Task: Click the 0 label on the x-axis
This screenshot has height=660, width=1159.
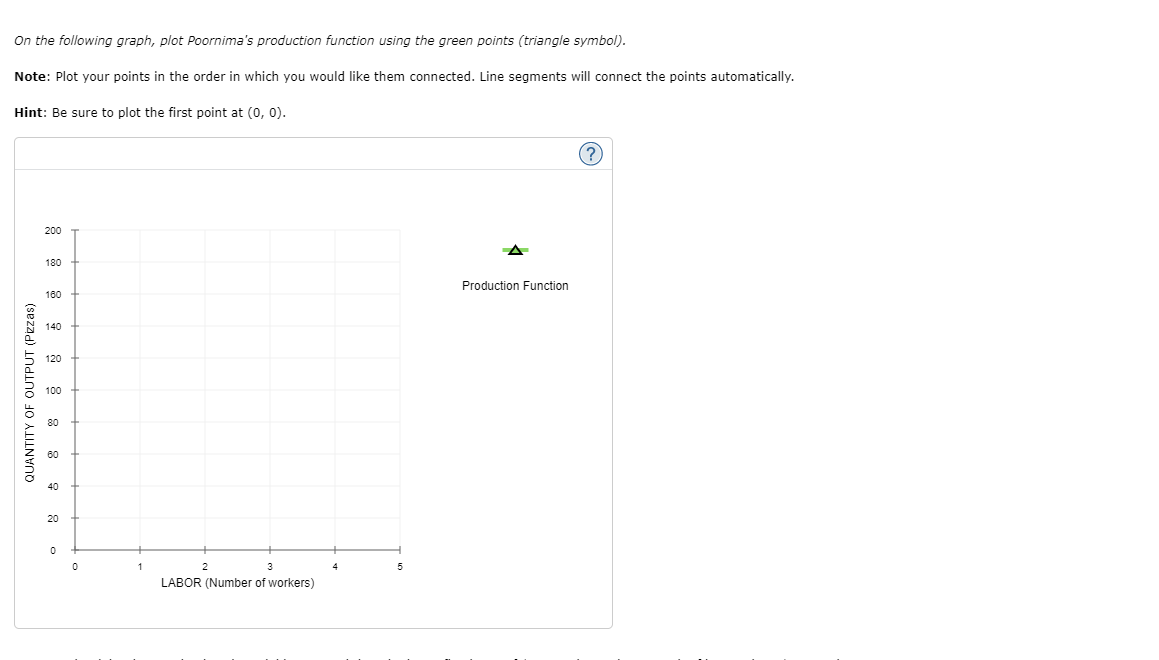Action: pos(75,565)
